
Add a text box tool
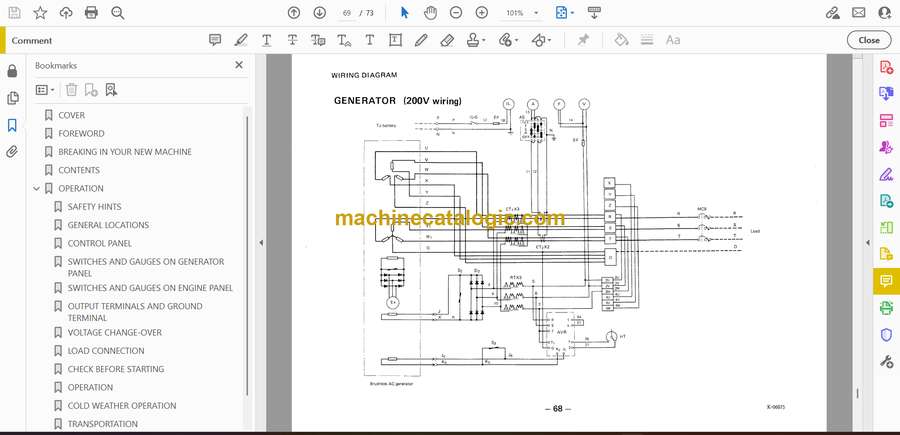(x=395, y=40)
